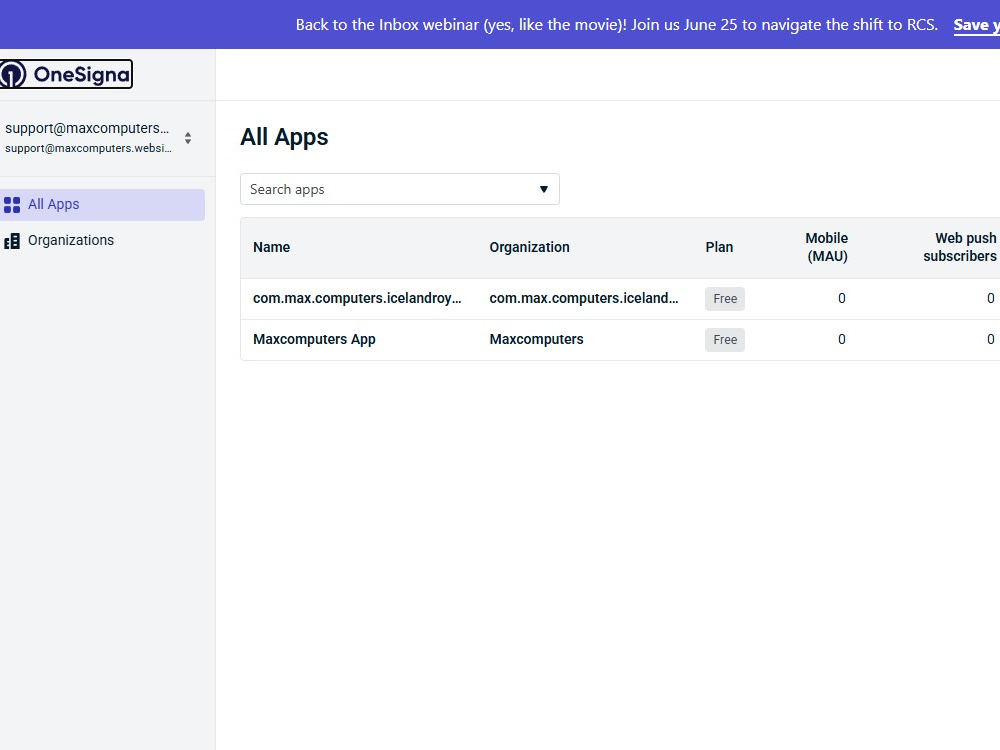Screen dimensions: 1000x750
Task: Click the All Apps grid icon
Action: pos(11,205)
